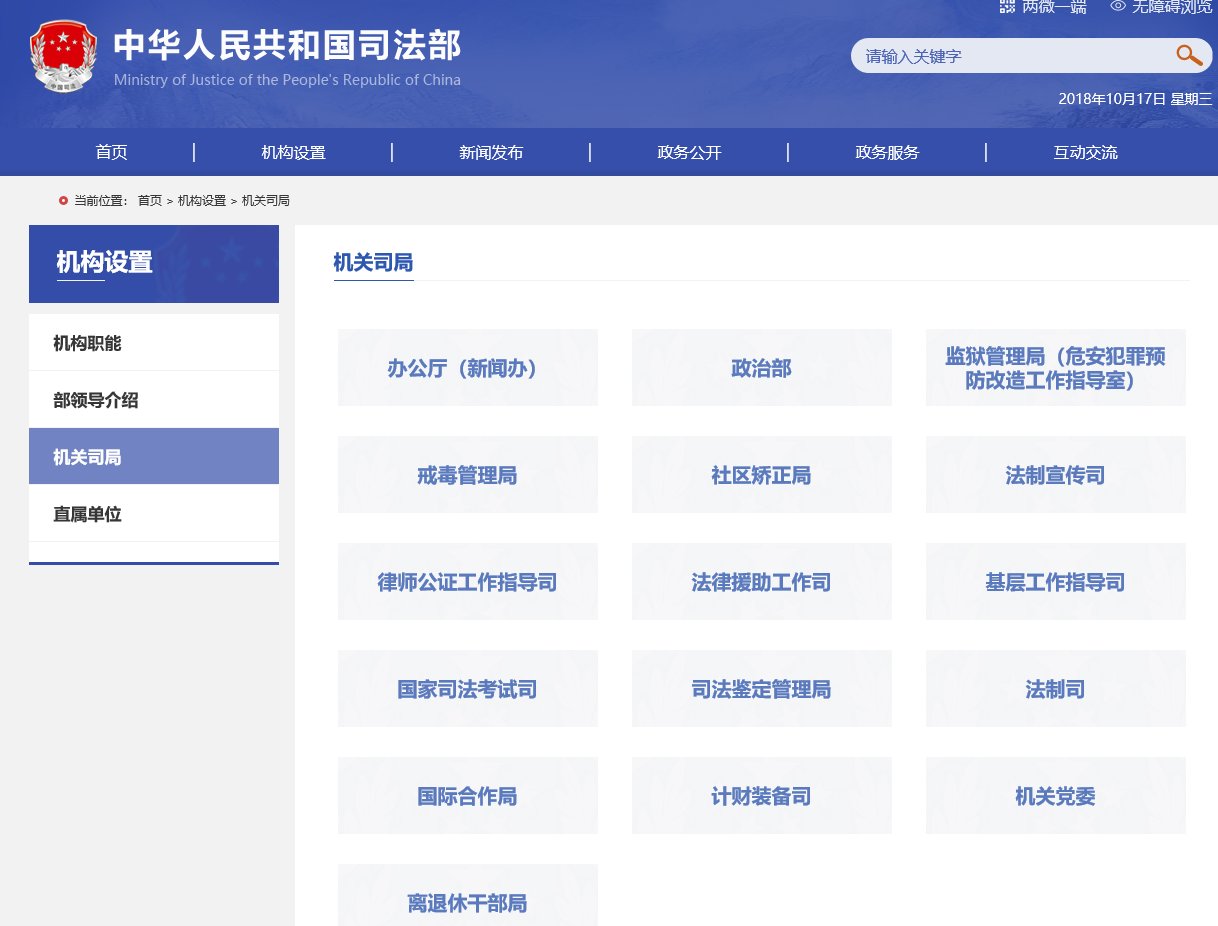Click the search magnifier icon

click(1189, 56)
